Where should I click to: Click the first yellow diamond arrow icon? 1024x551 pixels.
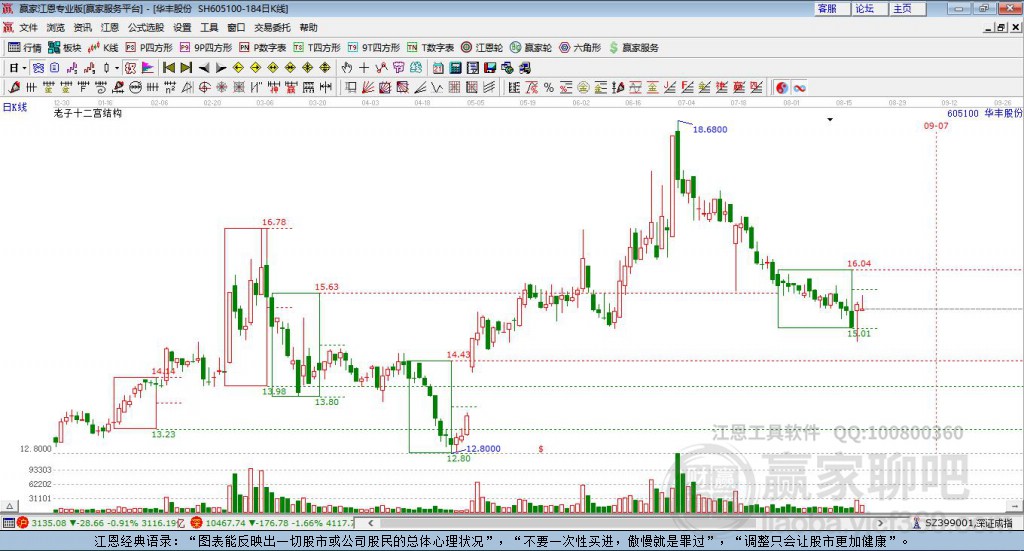[238, 68]
